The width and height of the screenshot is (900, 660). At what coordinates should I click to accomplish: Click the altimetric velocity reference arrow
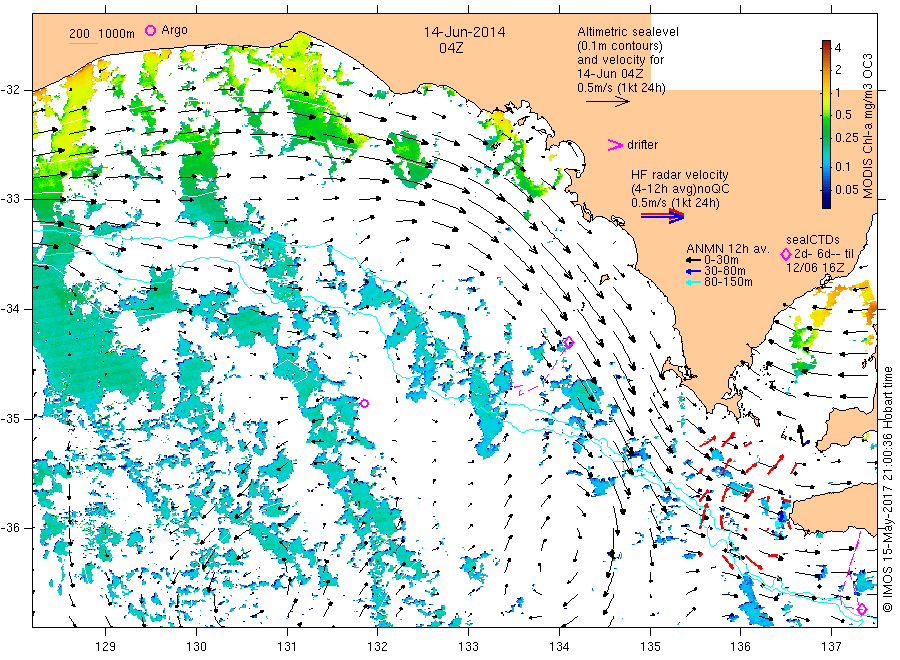click(x=607, y=102)
